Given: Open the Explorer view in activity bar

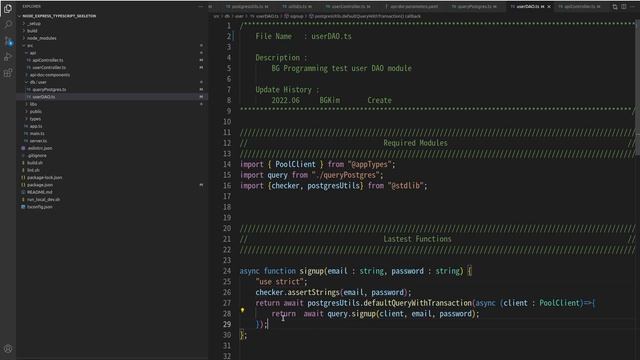Looking at the screenshot, I should tap(8, 8).
